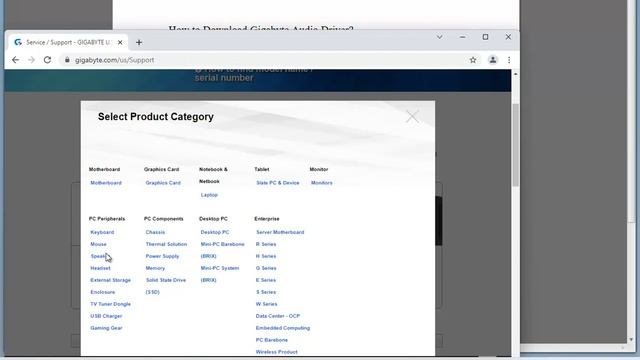View site info via the padlock icon

click(67, 60)
